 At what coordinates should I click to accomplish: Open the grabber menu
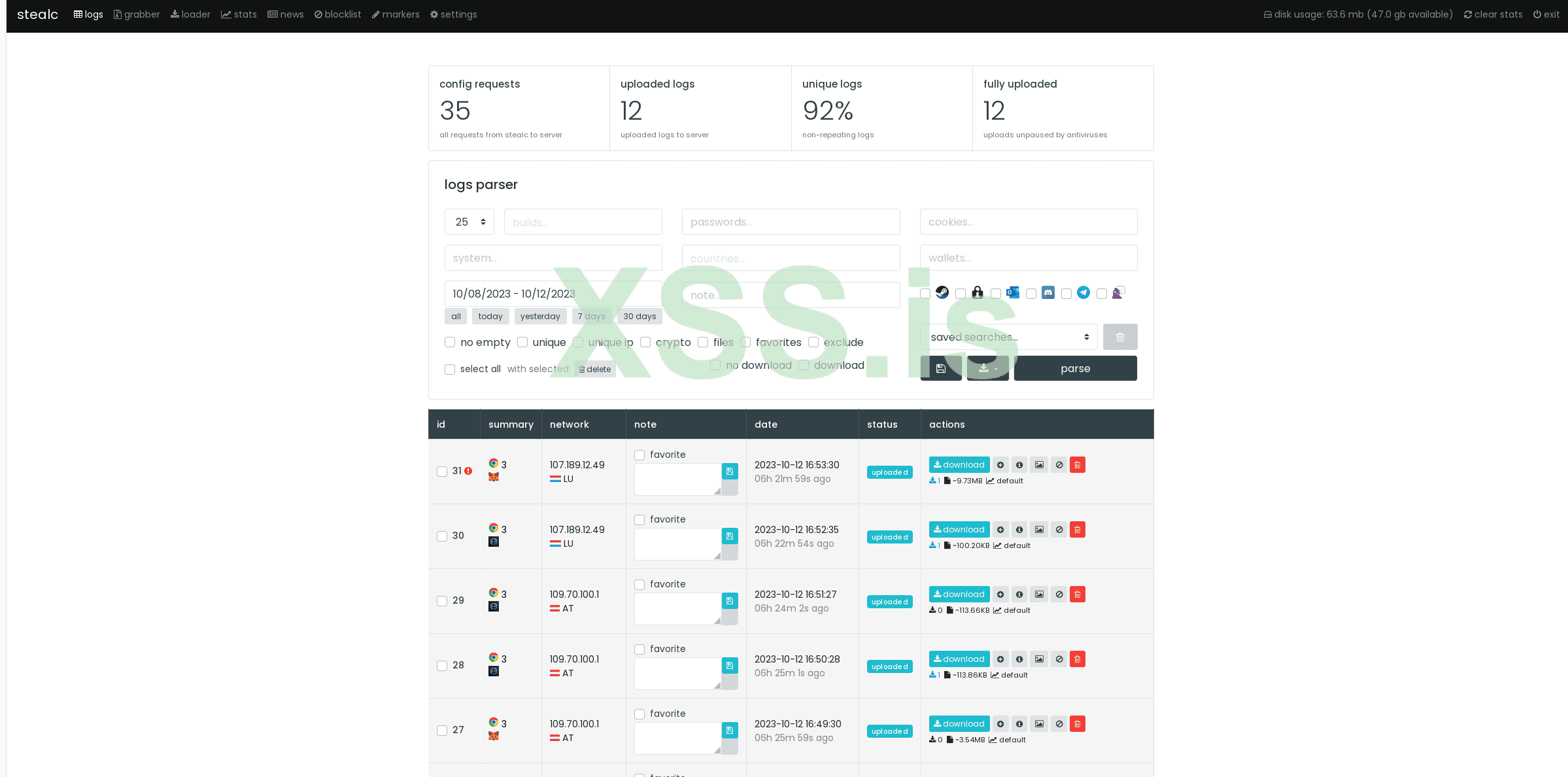tap(137, 14)
